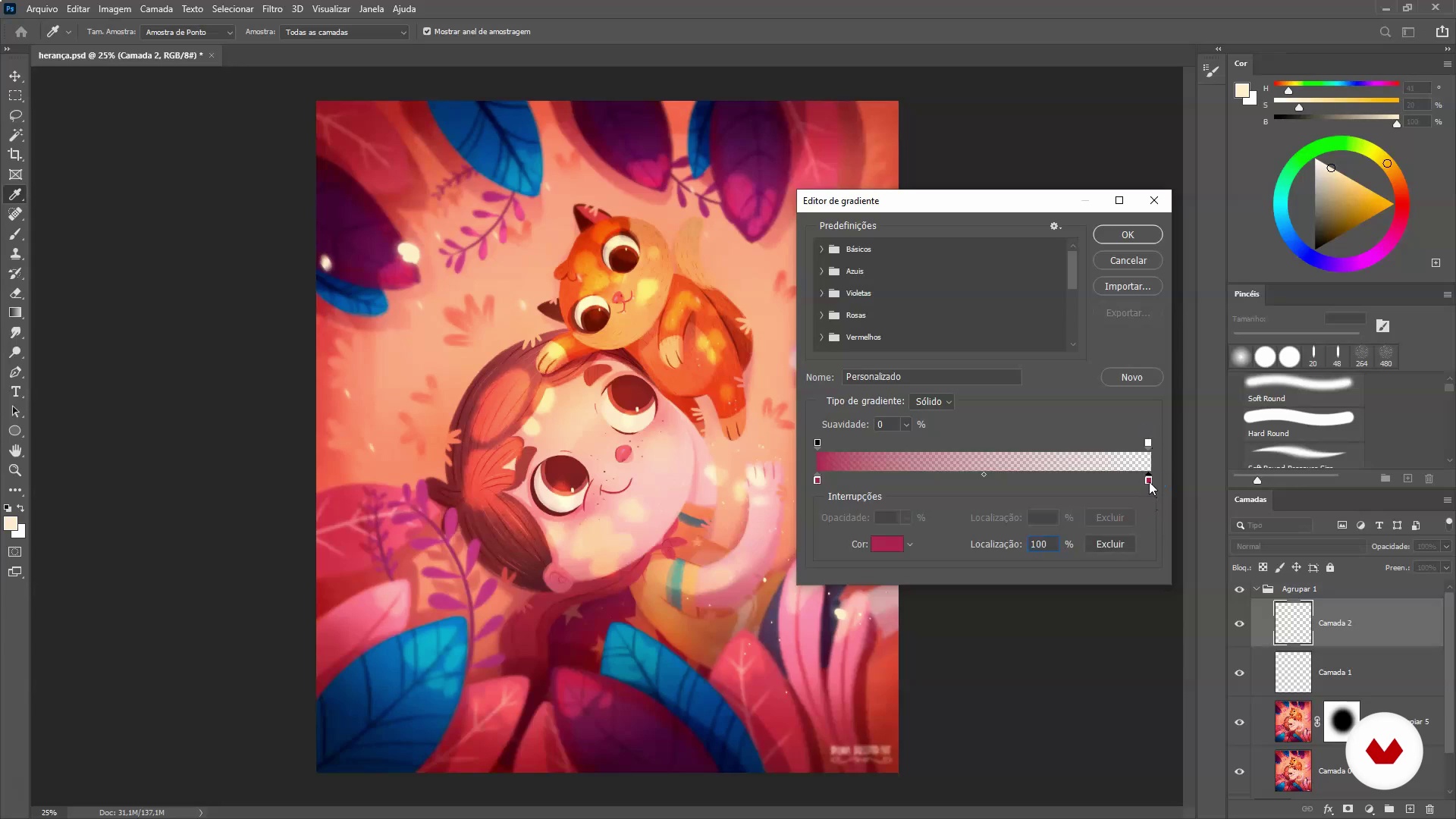Select the Brush tool
1456x819 pixels.
click(15, 234)
